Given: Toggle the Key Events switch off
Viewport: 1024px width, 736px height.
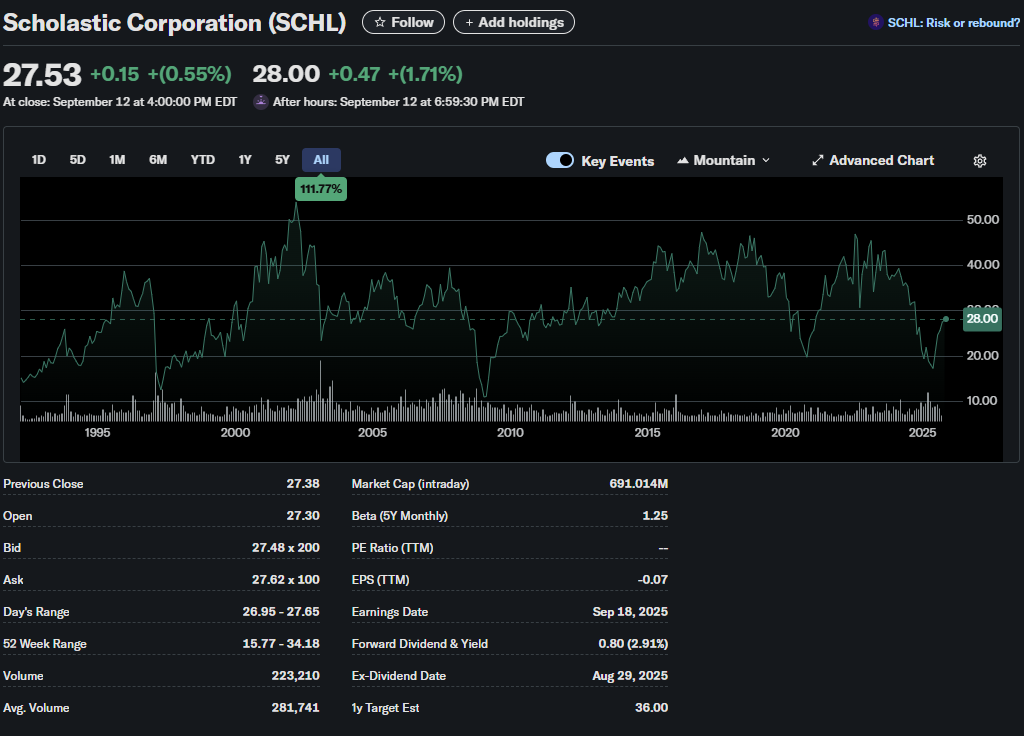Looking at the screenshot, I should pyautogui.click(x=559, y=161).
